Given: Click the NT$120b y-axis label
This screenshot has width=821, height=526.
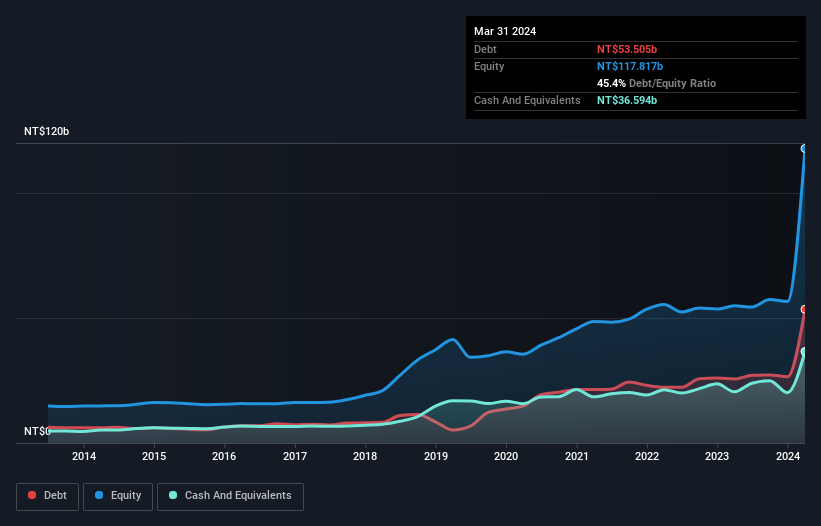Looking at the screenshot, I should tap(47, 131).
